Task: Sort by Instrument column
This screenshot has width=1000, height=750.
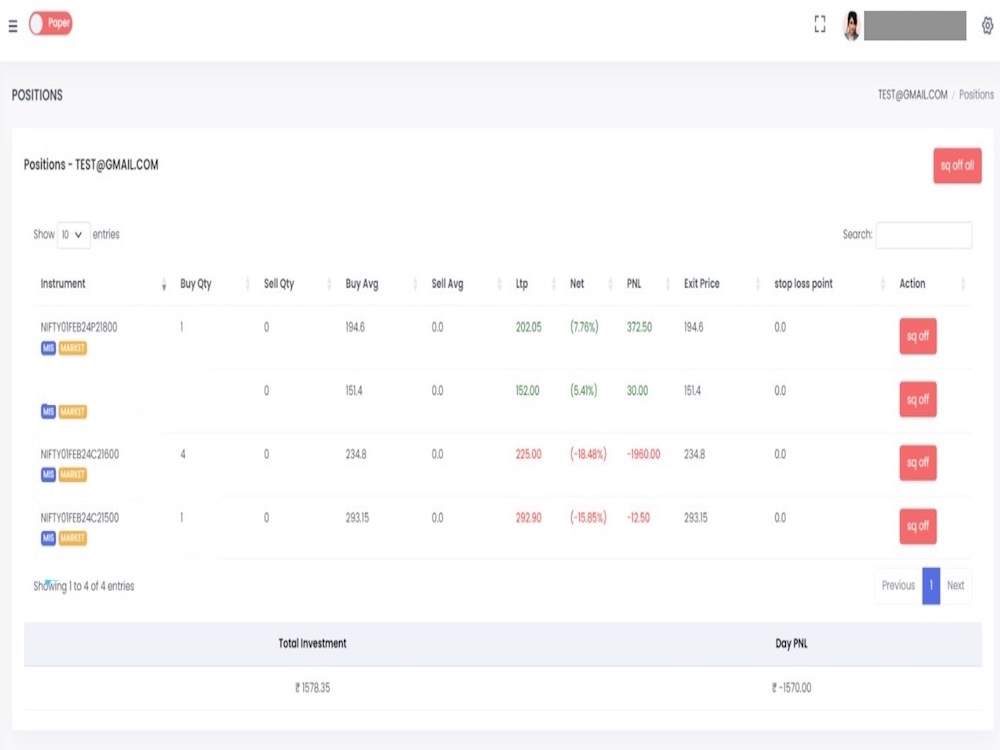Action: tap(103, 284)
